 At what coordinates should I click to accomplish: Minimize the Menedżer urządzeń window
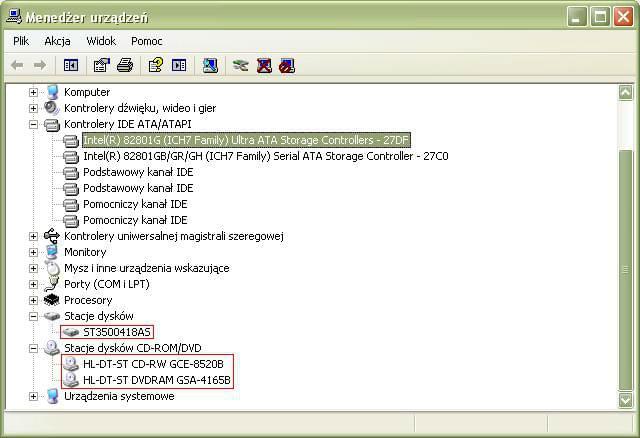[576, 17]
